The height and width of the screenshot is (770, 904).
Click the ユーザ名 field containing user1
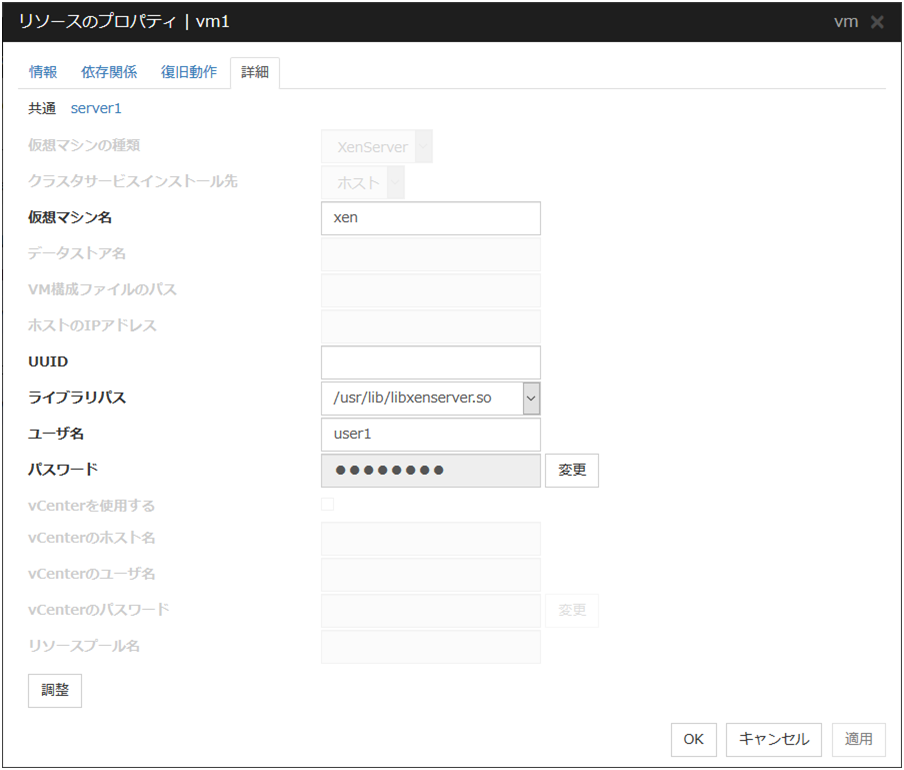tap(430, 434)
